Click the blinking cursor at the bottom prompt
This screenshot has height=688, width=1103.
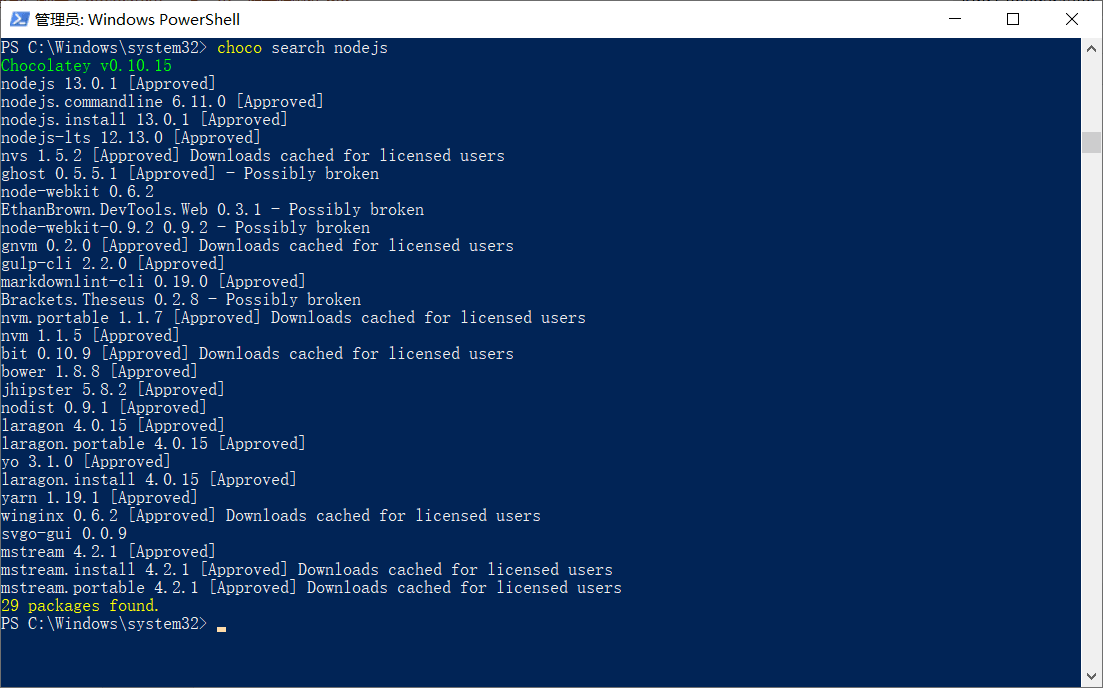[x=221, y=627]
